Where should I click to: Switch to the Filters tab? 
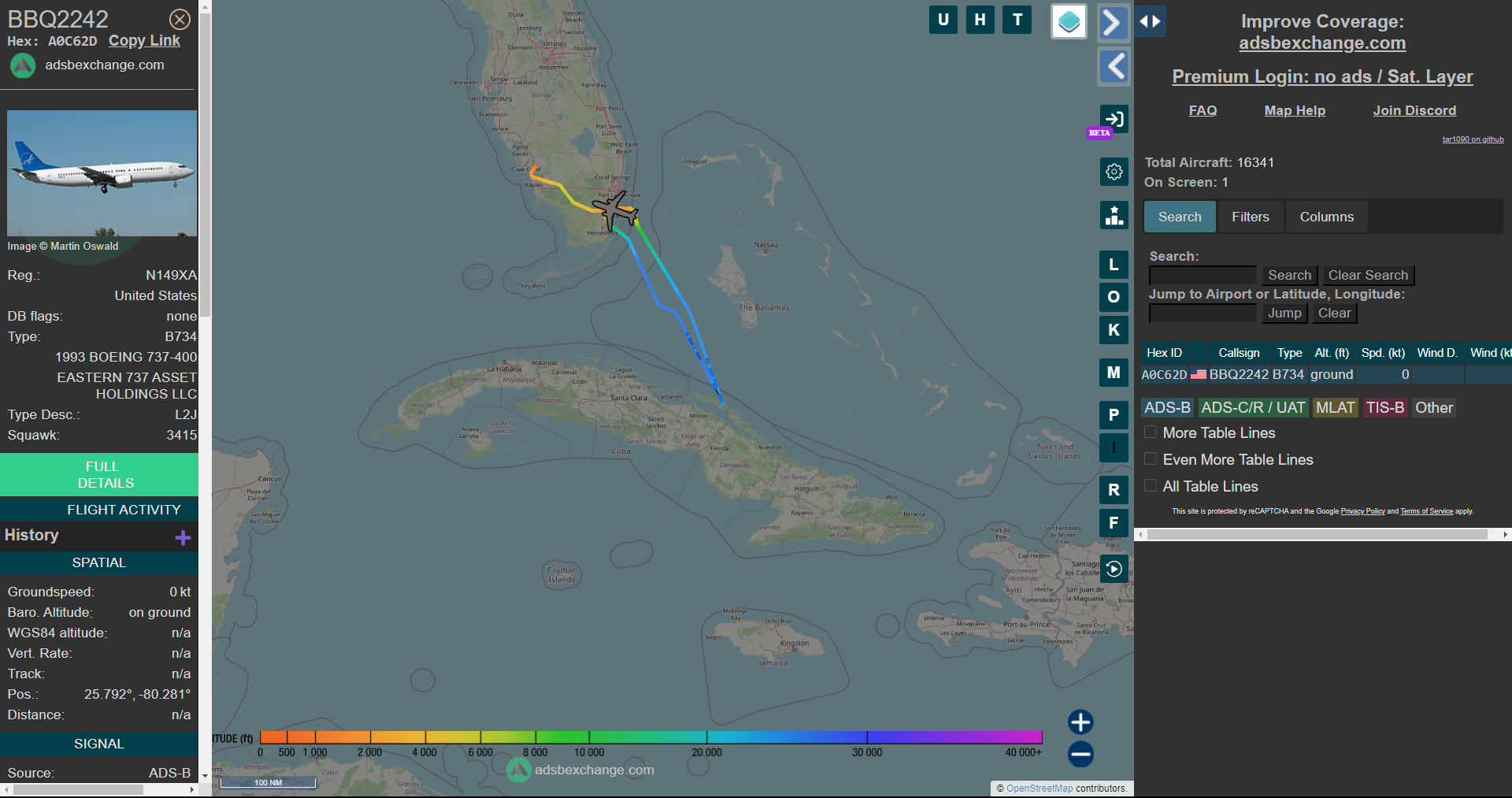pos(1251,217)
